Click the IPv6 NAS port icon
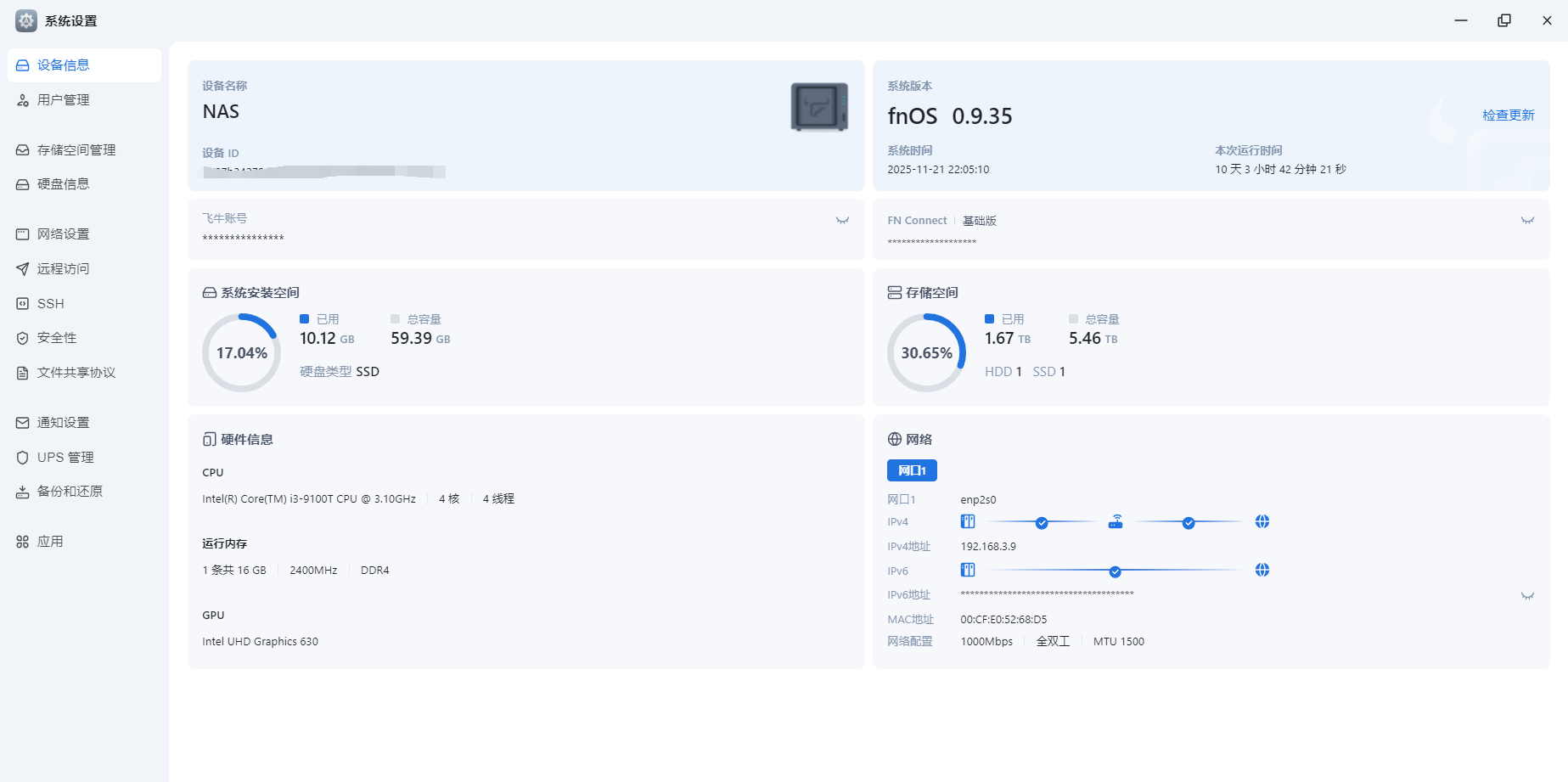 coord(968,570)
